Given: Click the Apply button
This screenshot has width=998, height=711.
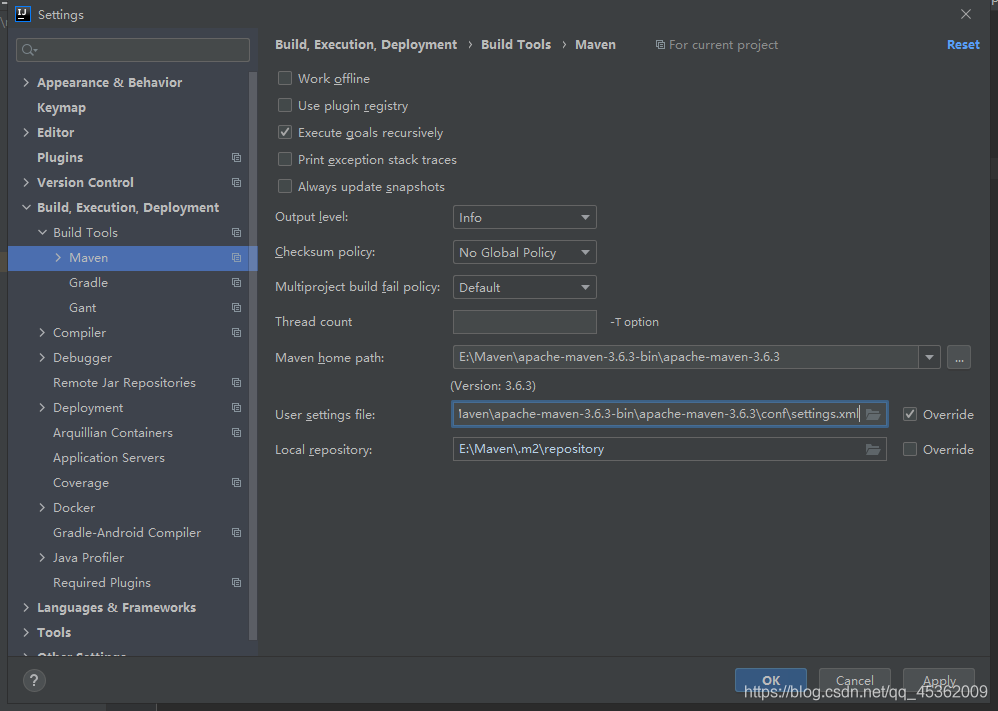Looking at the screenshot, I should pos(939,680).
